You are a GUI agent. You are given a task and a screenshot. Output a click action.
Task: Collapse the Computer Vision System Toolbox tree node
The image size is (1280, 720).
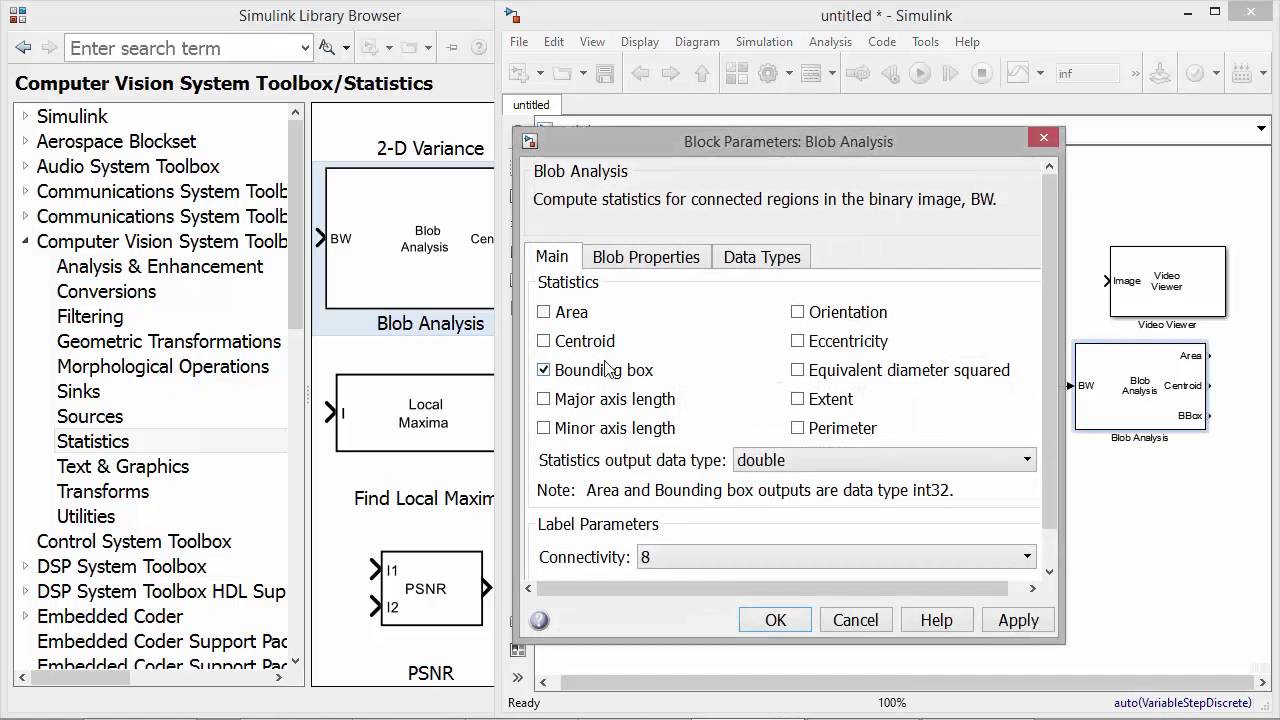(x=26, y=241)
